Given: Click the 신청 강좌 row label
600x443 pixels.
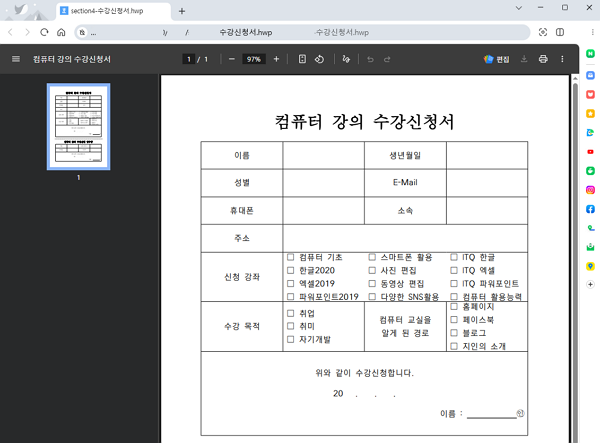Looking at the screenshot, I should (x=242, y=277).
